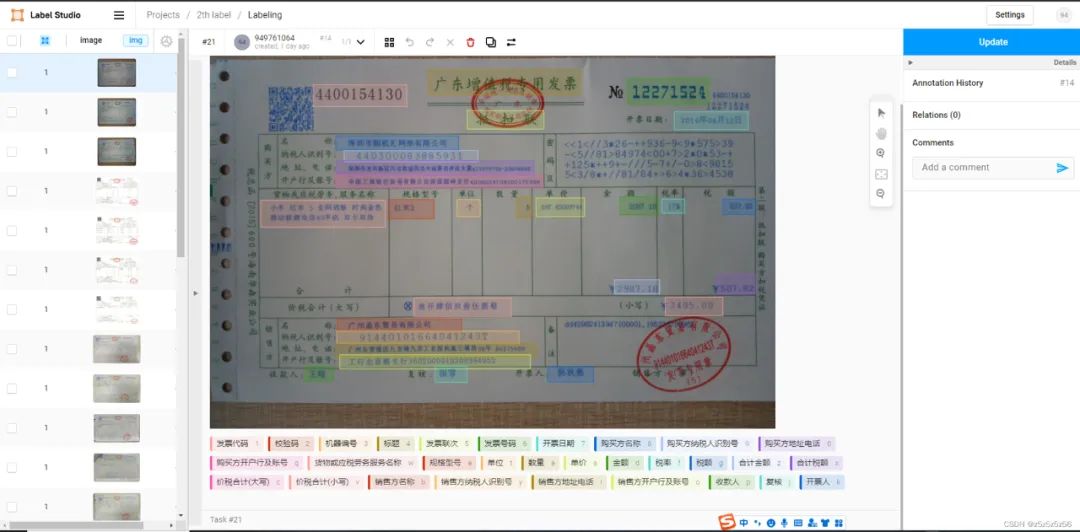Check the third task row checkbox
The height and width of the screenshot is (532, 1080).
tap(12, 151)
